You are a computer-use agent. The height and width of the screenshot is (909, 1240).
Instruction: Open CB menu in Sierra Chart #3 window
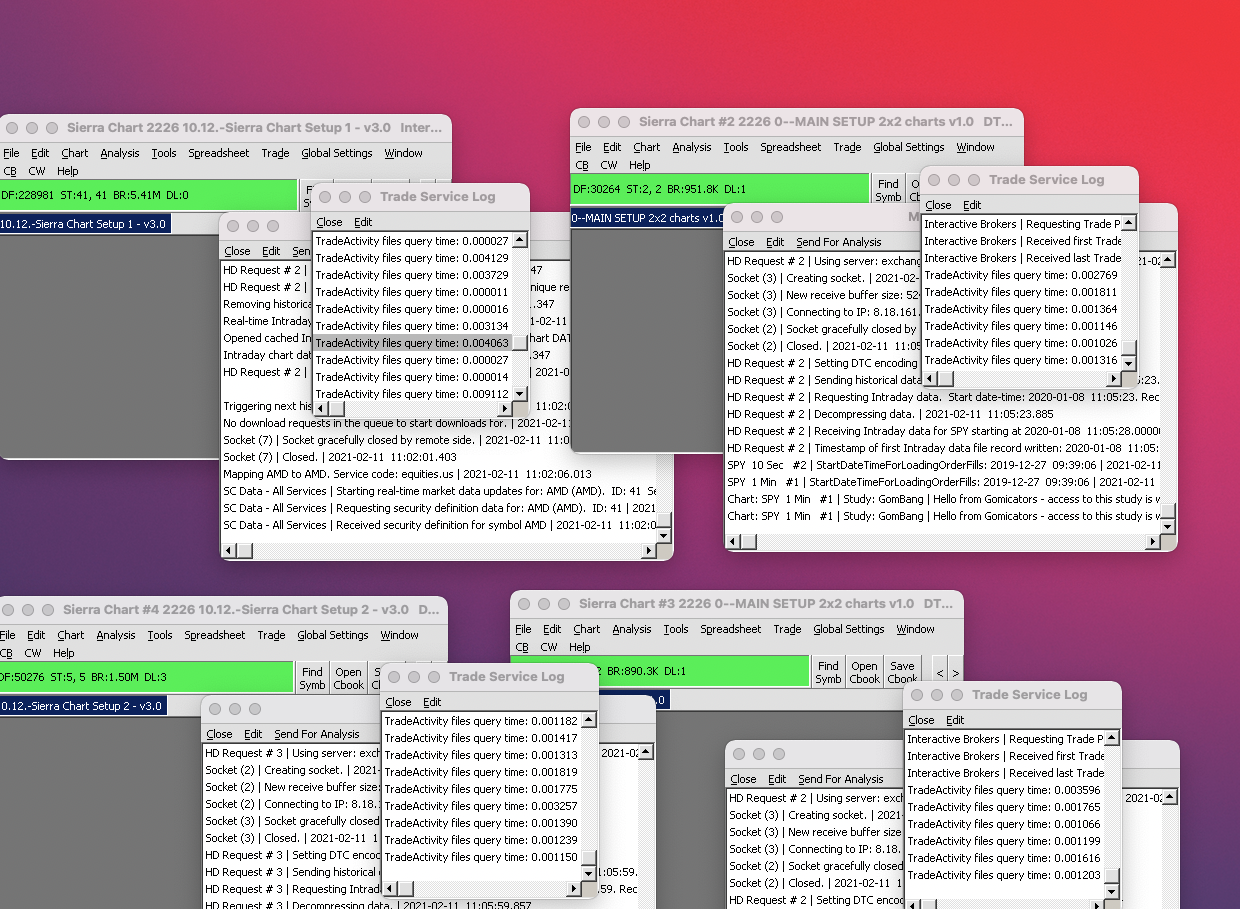tap(522, 647)
